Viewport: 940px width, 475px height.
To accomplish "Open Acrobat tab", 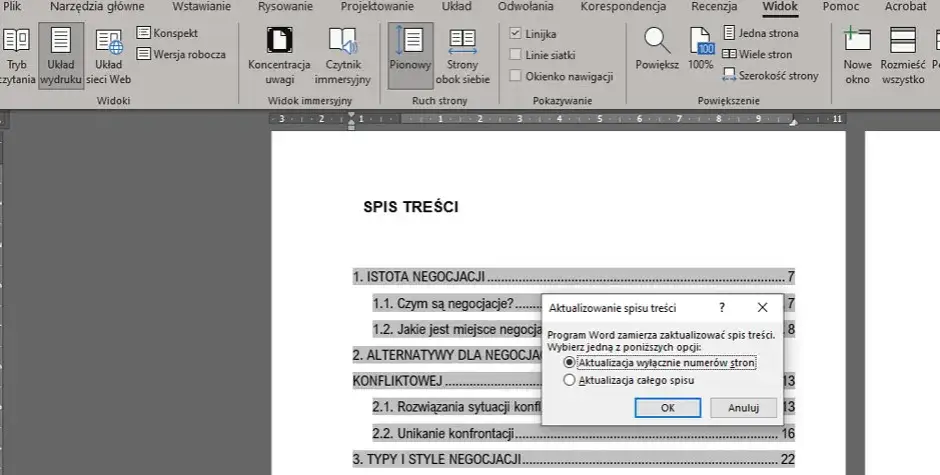I will [x=905, y=7].
